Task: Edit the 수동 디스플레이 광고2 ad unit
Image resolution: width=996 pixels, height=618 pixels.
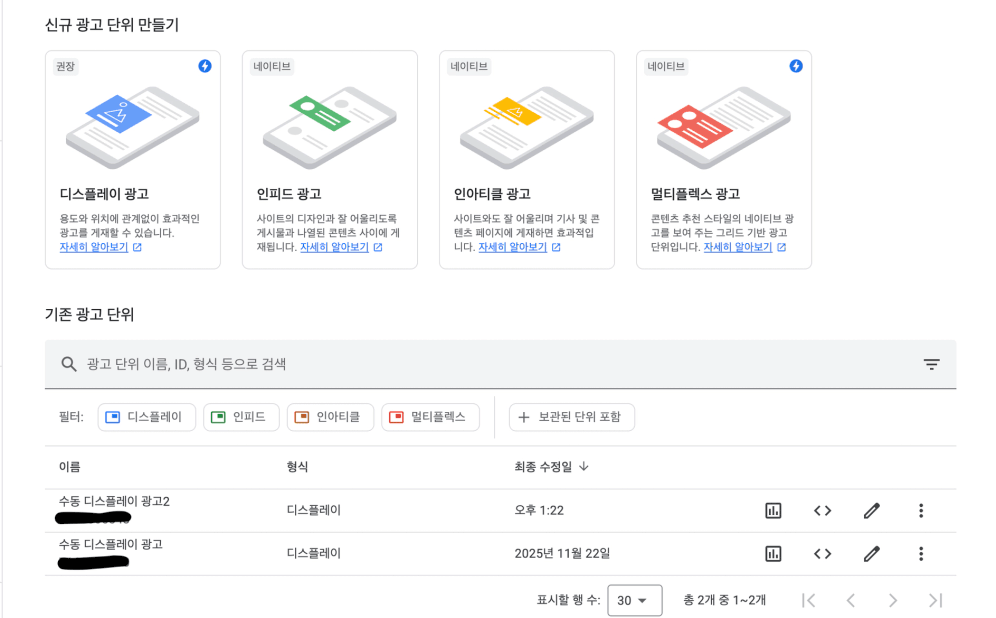Action: (x=871, y=511)
